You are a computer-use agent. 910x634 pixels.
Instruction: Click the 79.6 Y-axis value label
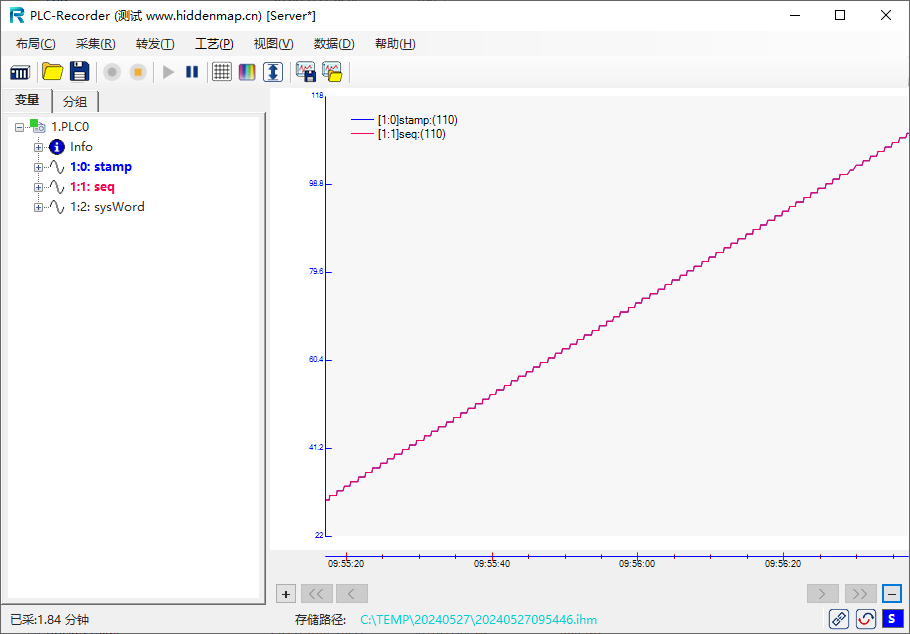316,272
